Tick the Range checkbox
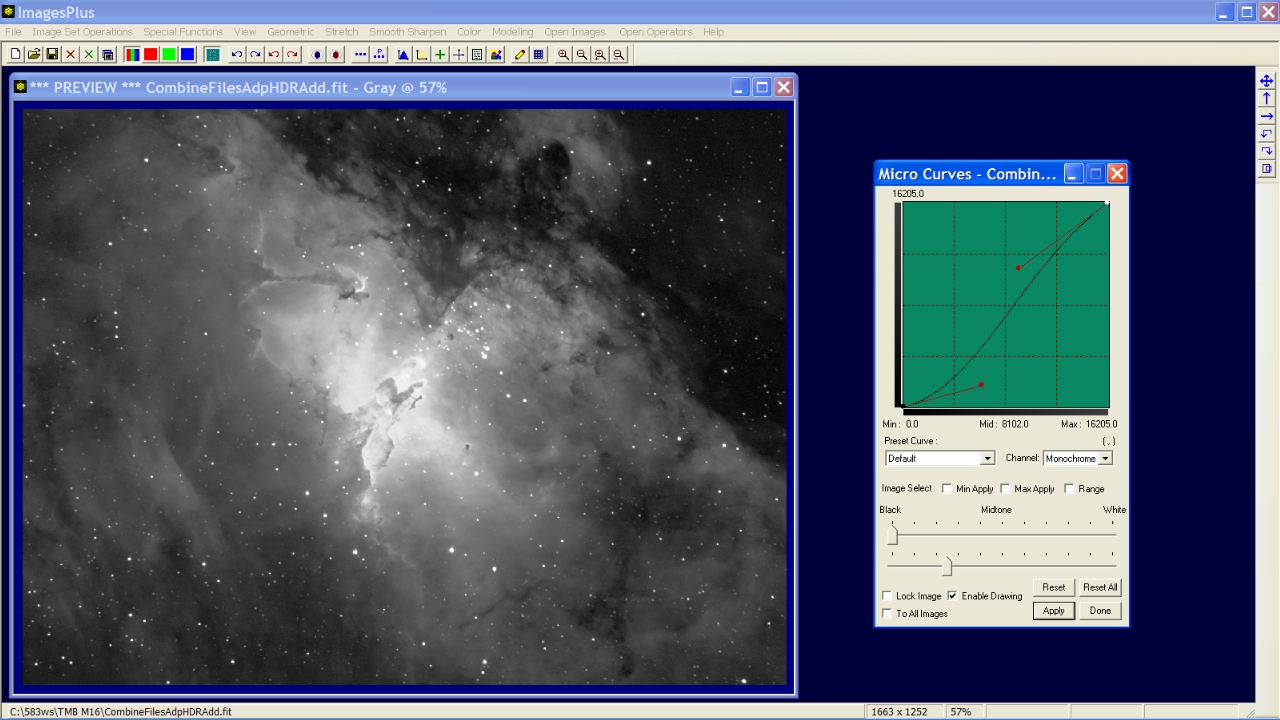 pyautogui.click(x=1069, y=489)
